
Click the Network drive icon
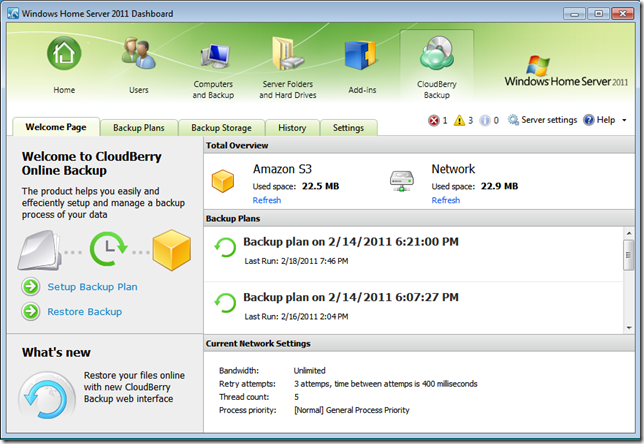click(x=402, y=181)
